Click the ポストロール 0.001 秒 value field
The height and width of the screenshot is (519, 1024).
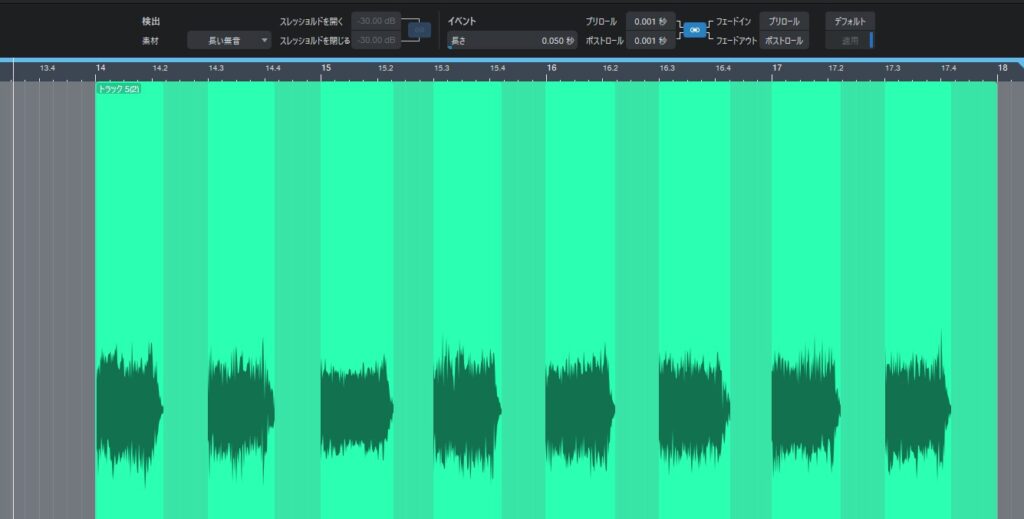pyautogui.click(x=650, y=41)
